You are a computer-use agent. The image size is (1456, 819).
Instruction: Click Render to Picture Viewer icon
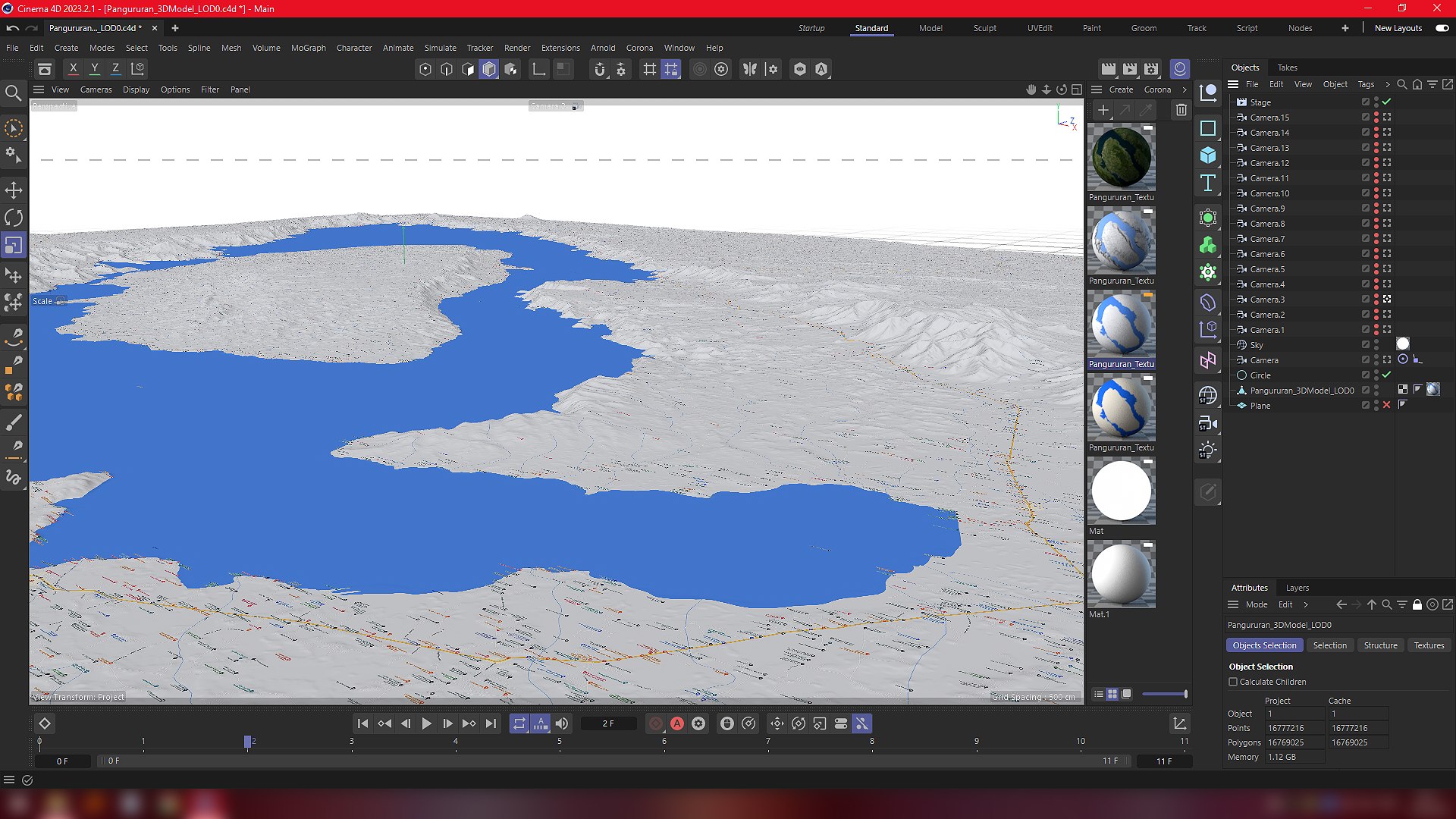point(1130,69)
